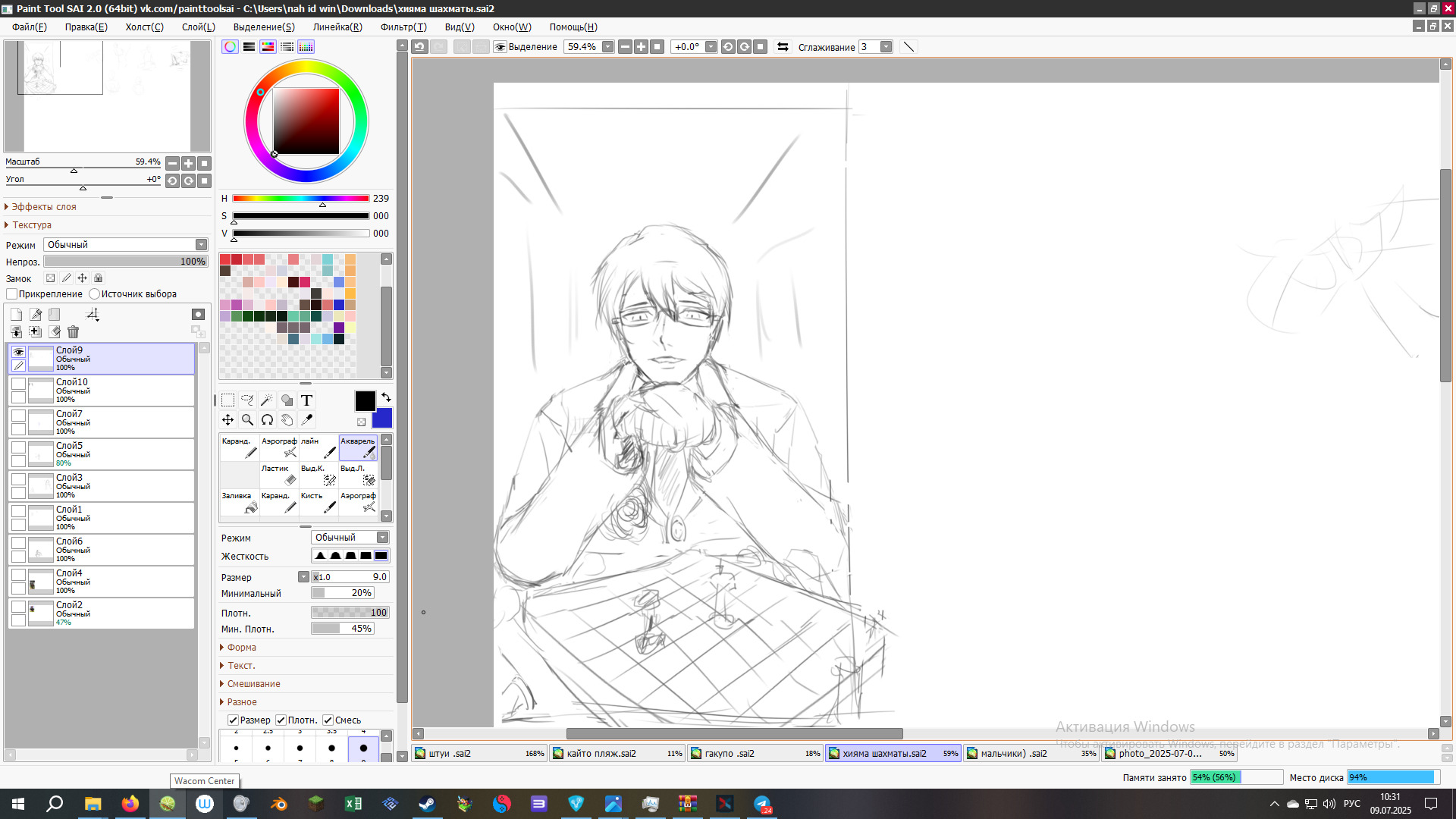Swap foreground and background colors
Image resolution: width=1456 pixels, height=819 pixels.
point(386,397)
